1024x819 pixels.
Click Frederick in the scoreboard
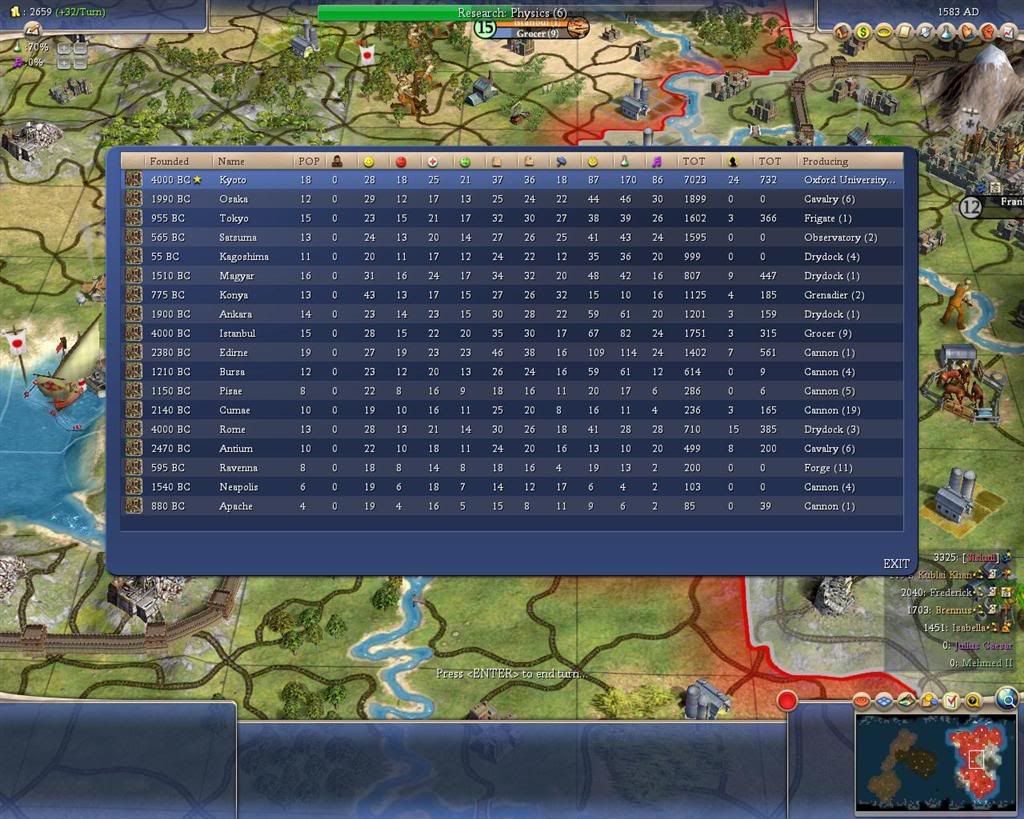pyautogui.click(x=950, y=592)
